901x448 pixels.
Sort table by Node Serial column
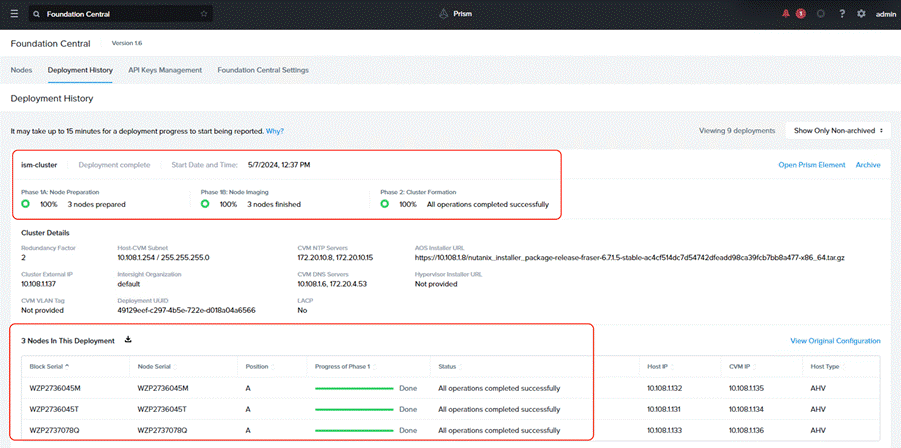point(157,366)
